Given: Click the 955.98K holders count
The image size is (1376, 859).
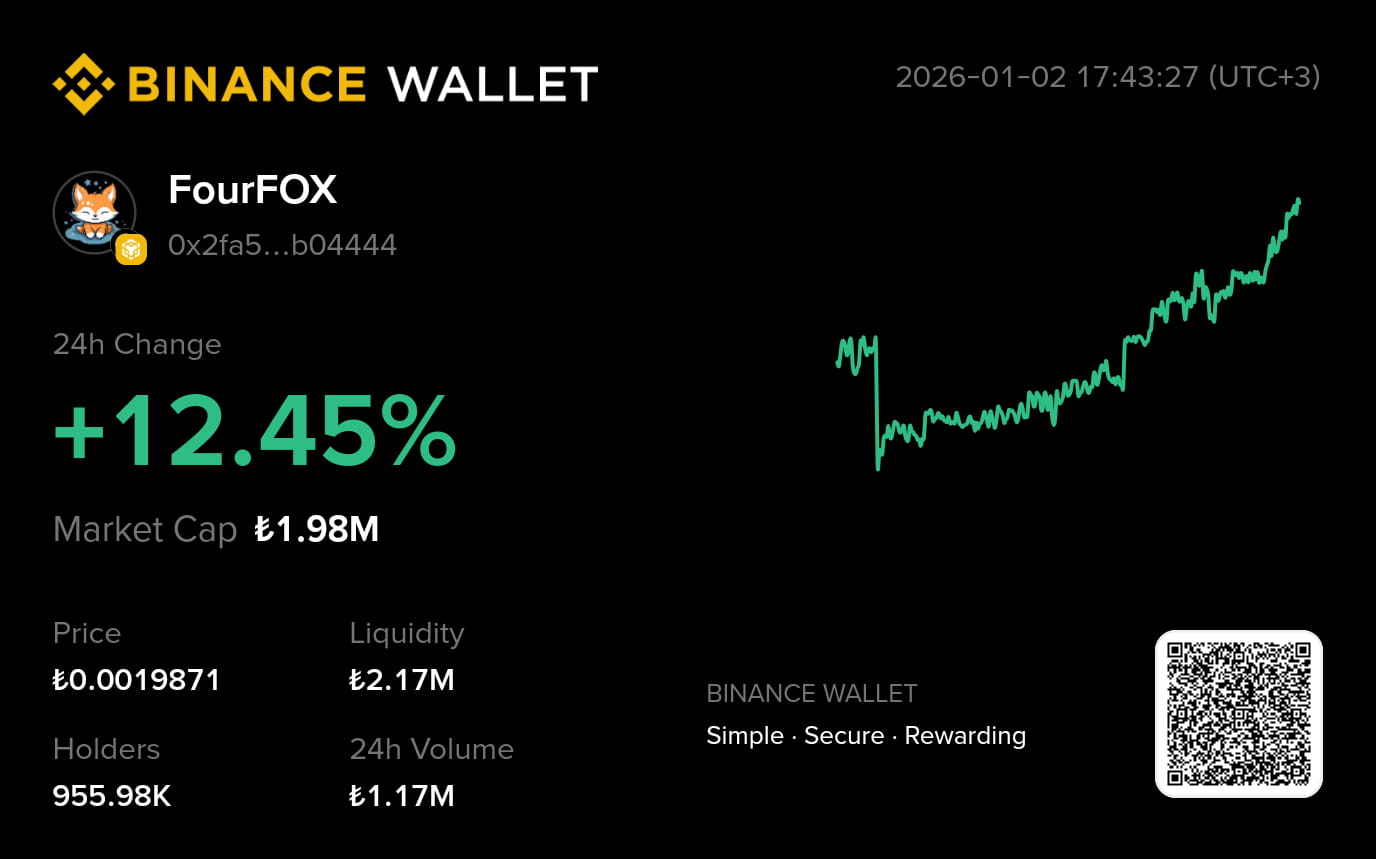Looking at the screenshot, I should pos(112,796).
